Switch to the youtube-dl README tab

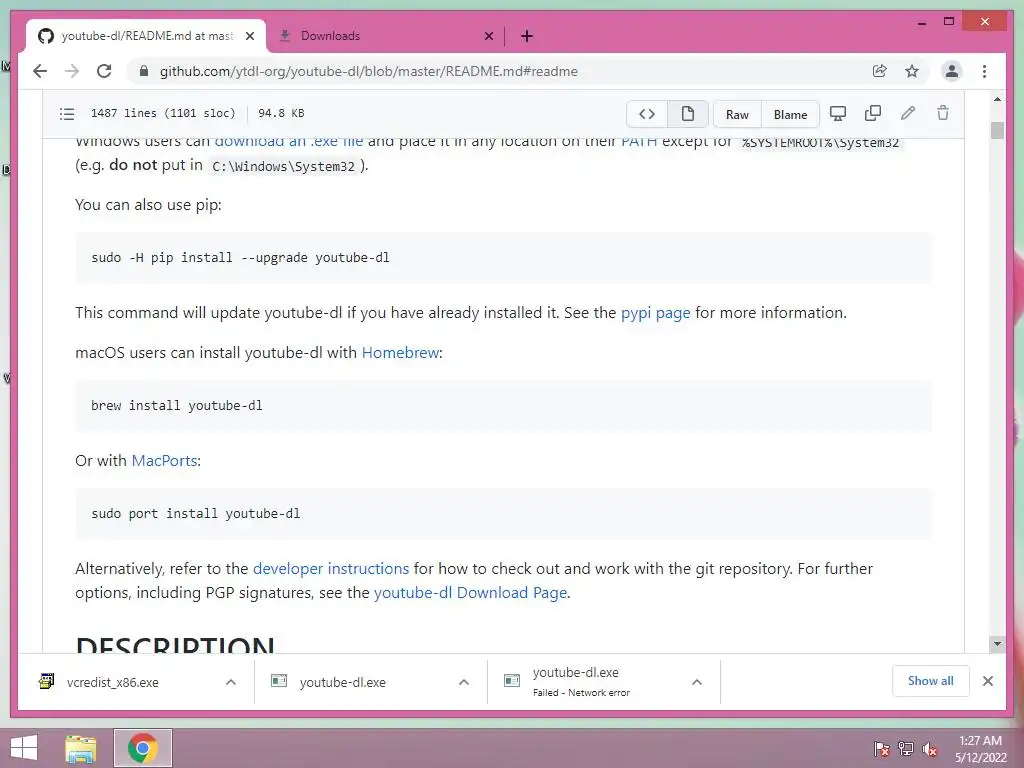pyautogui.click(x=146, y=36)
